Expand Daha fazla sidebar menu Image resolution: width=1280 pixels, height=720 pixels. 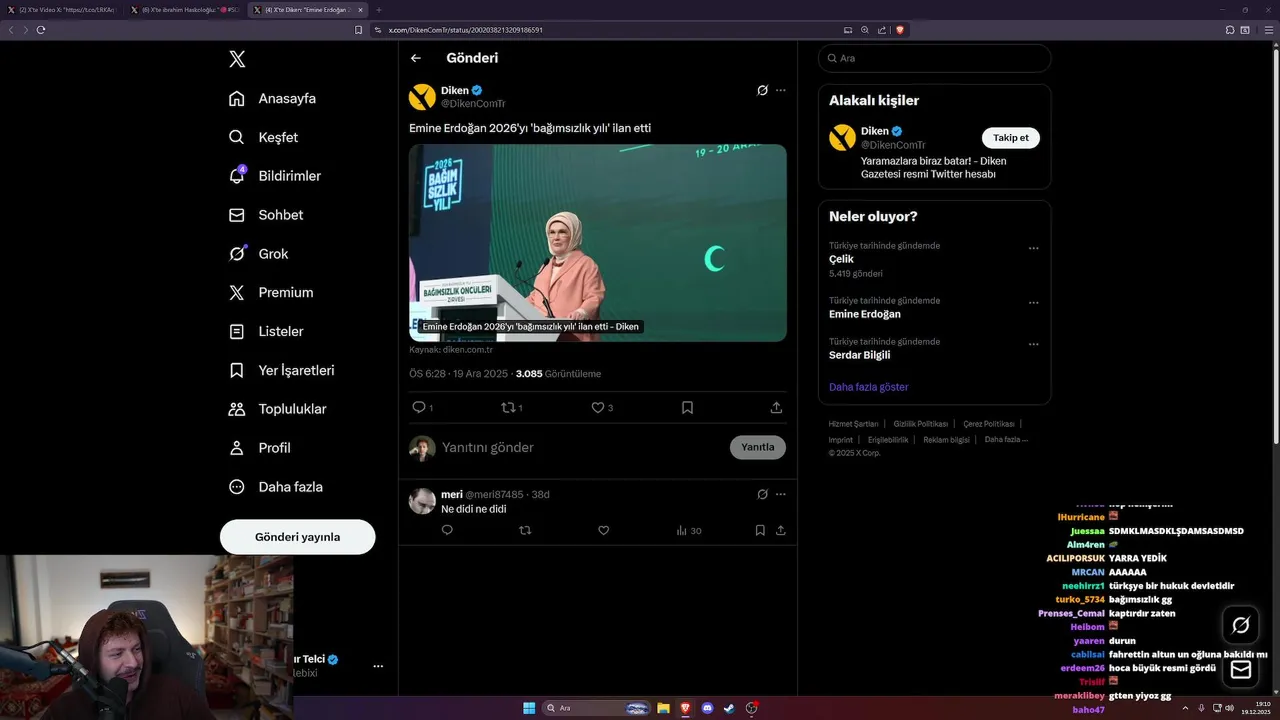tap(276, 487)
